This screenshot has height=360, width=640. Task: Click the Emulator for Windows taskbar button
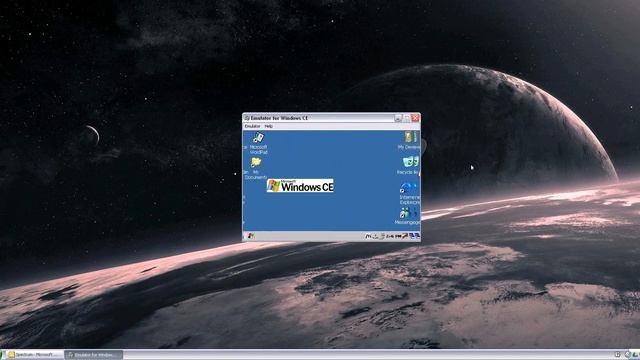click(94, 355)
